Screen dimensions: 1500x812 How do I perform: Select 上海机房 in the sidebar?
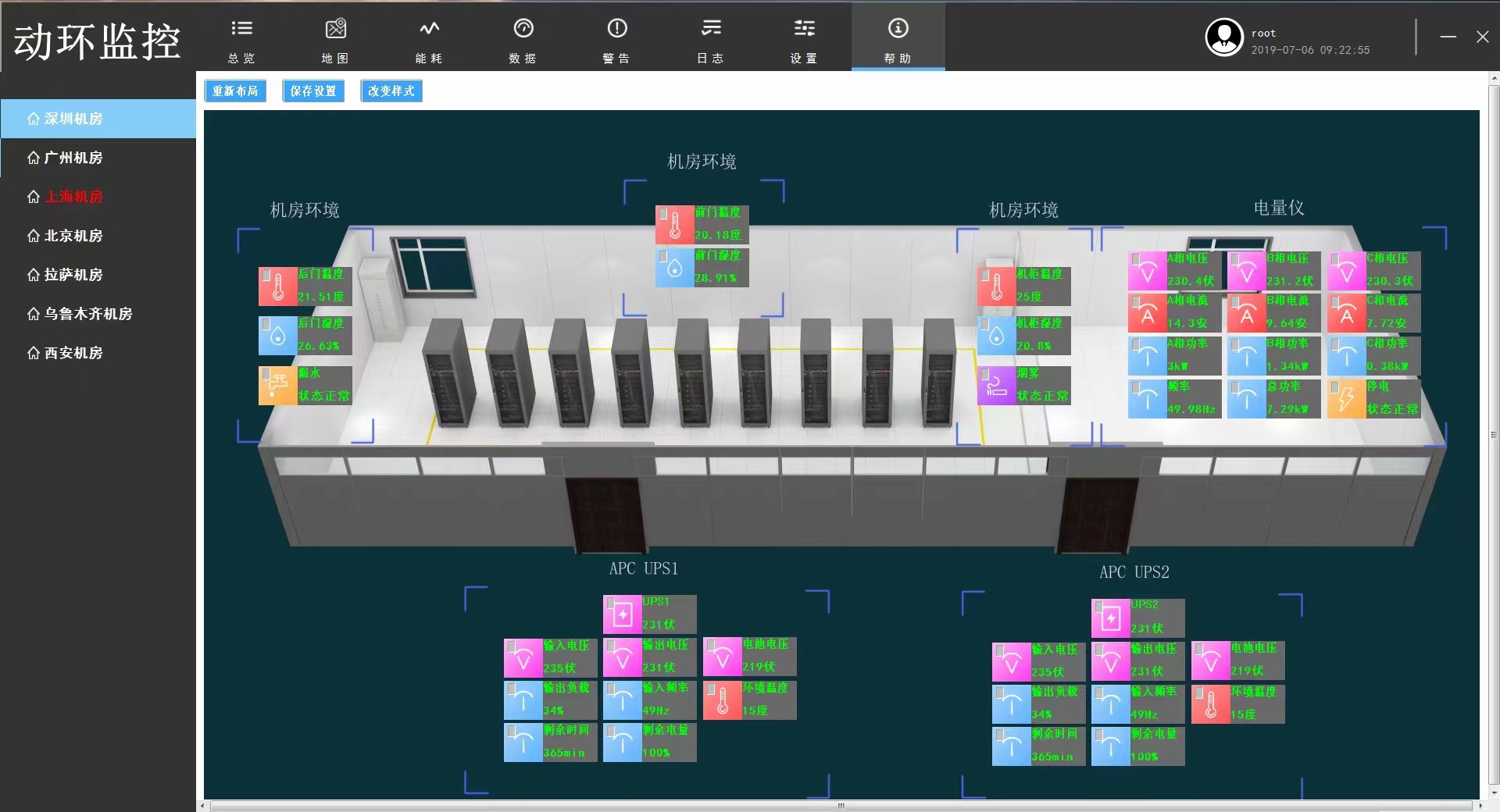[73, 197]
